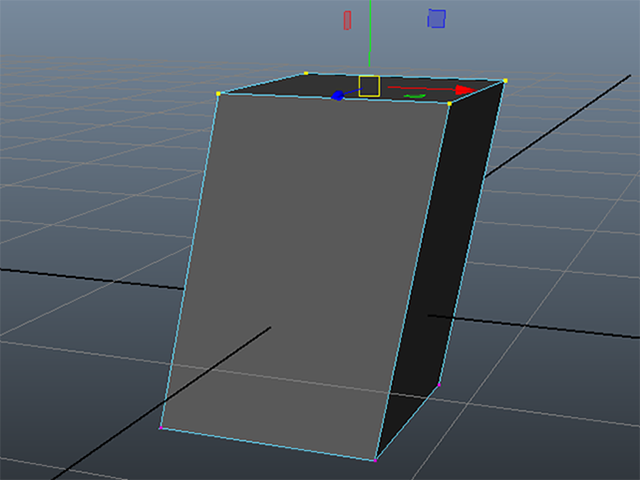
Task: Click the green Y-axis line of the manipulator
Action: (370, 33)
